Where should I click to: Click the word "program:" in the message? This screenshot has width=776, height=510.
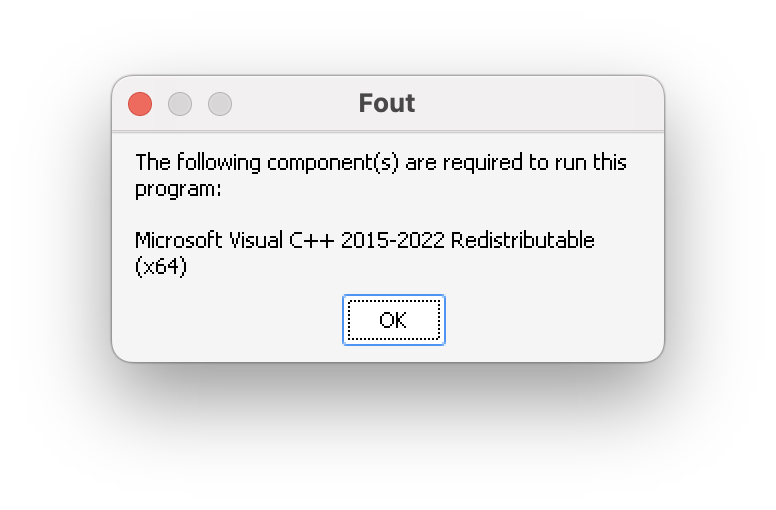(x=178, y=189)
